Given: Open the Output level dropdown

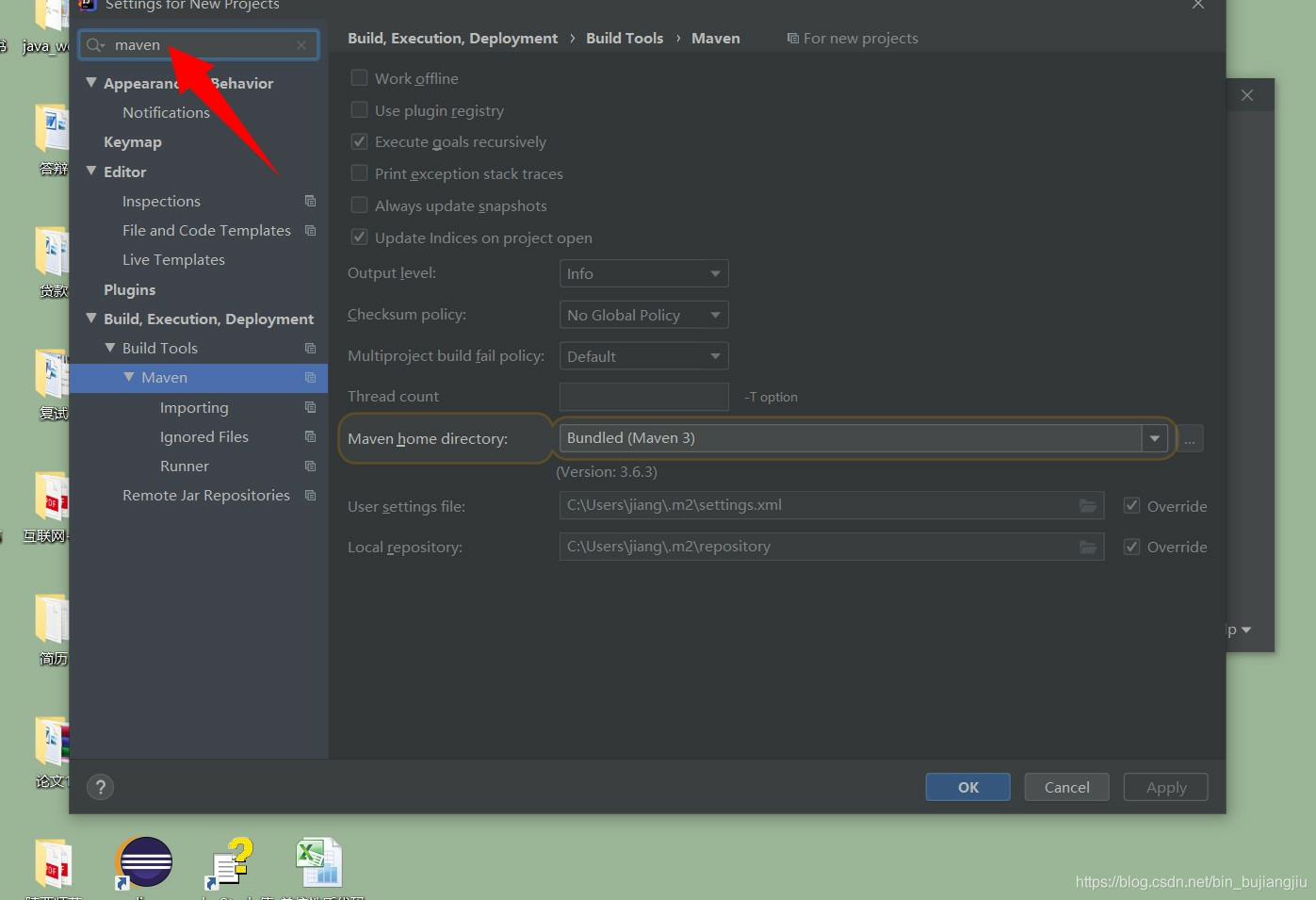Looking at the screenshot, I should click(643, 273).
